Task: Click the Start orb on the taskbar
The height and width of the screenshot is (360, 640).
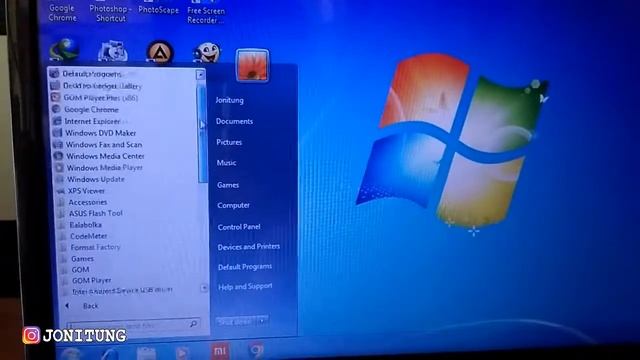Action: 72,354
